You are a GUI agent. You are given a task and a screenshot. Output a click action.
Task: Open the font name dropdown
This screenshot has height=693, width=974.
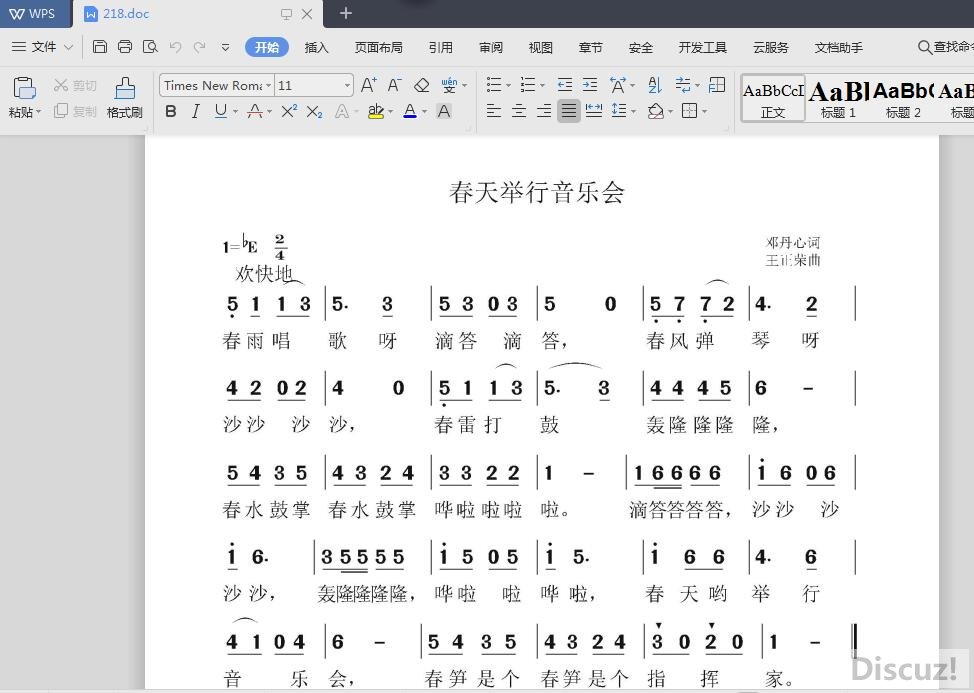pyautogui.click(x=268, y=85)
